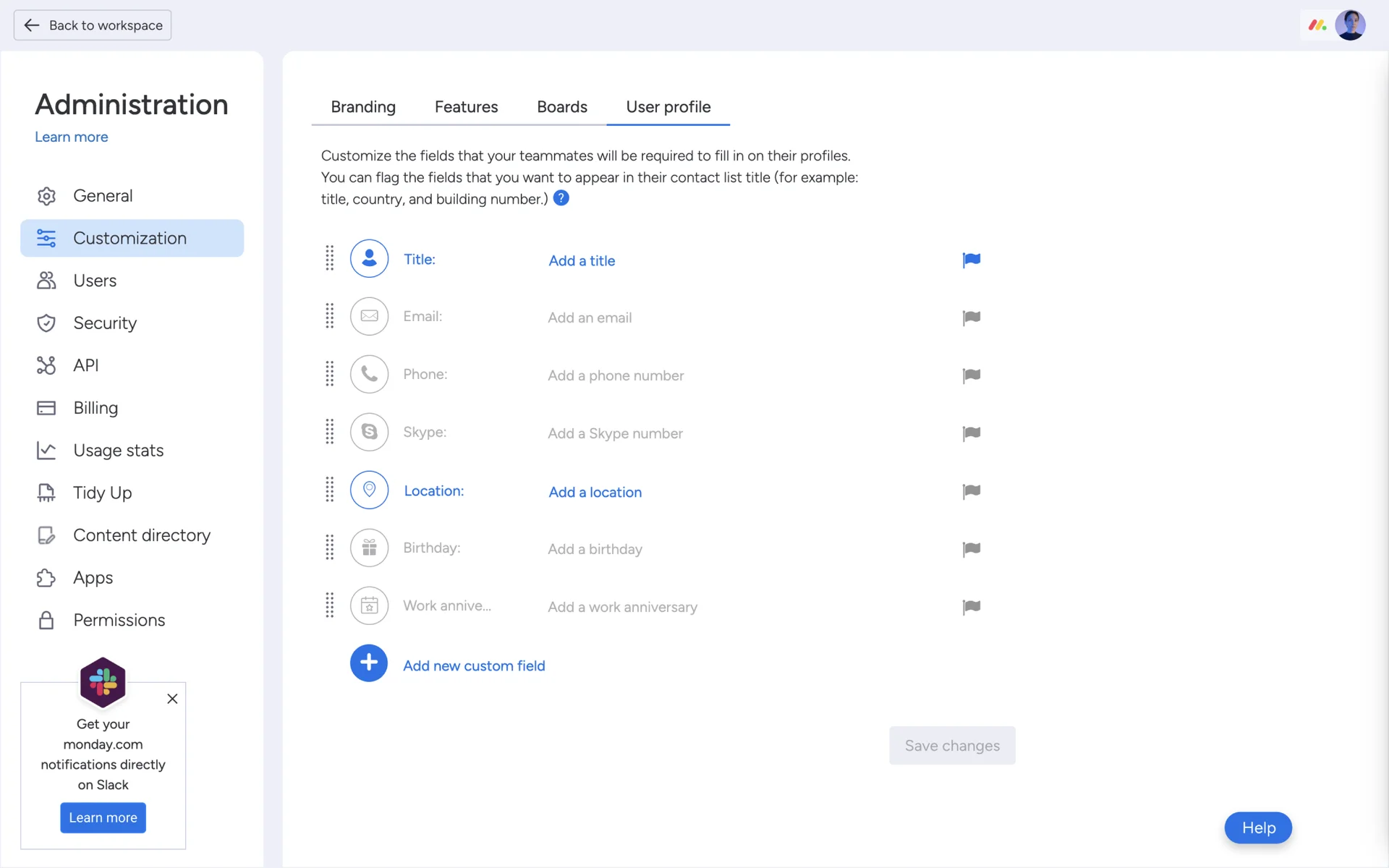Toggle the Work anniversary flag
The image size is (1389, 868).
tap(971, 607)
